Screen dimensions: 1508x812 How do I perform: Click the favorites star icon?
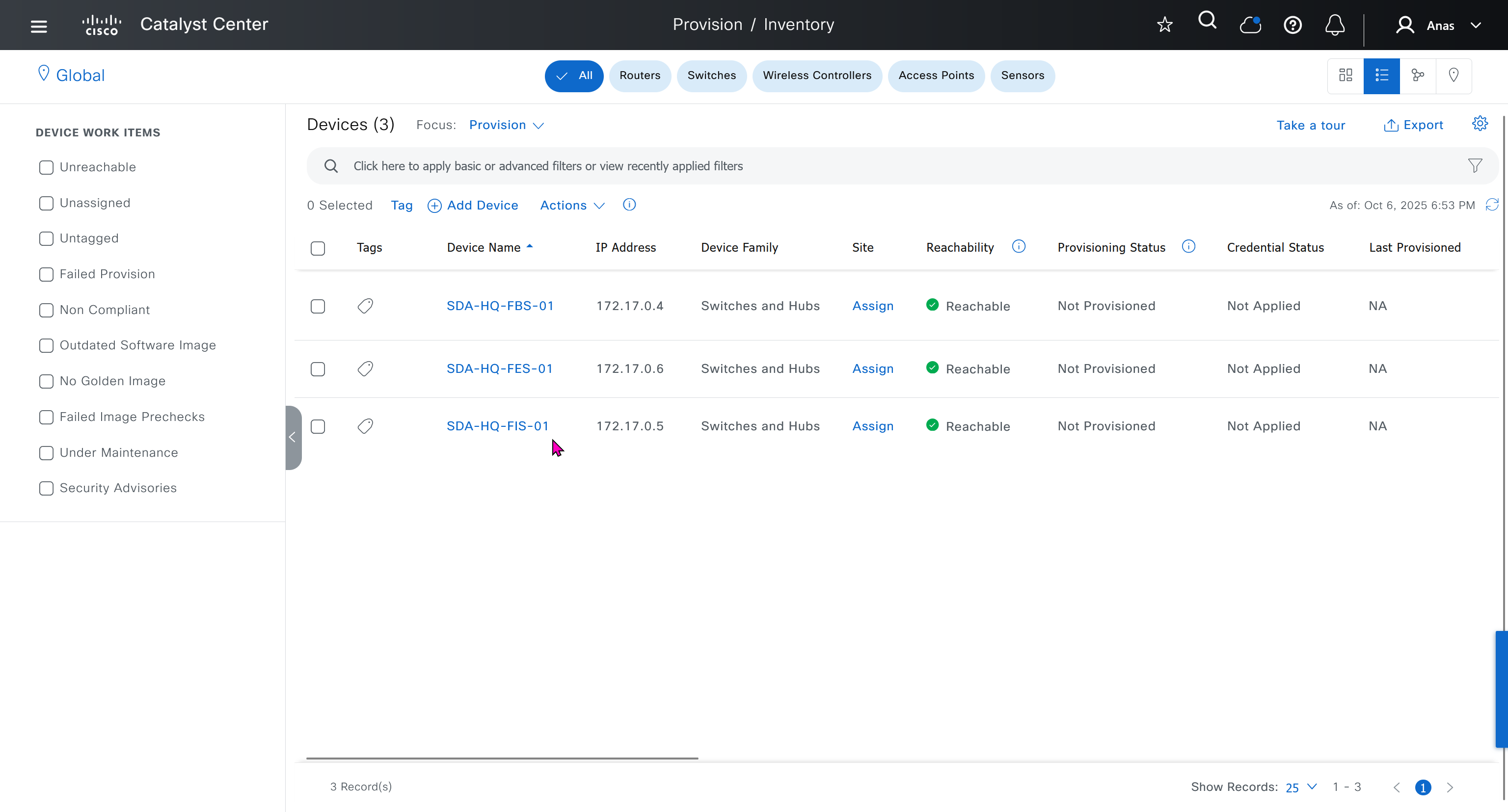(1164, 25)
